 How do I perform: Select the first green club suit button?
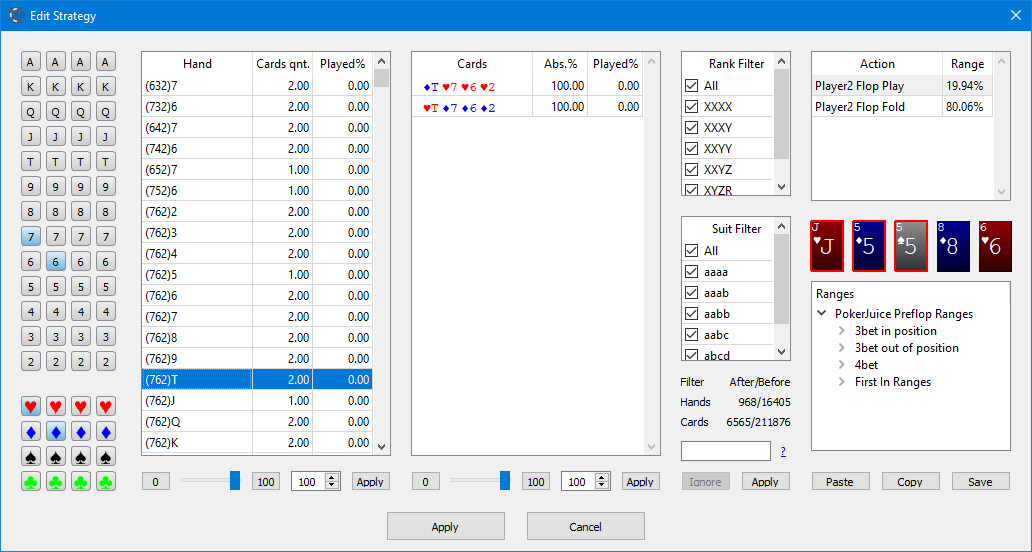coord(31,482)
